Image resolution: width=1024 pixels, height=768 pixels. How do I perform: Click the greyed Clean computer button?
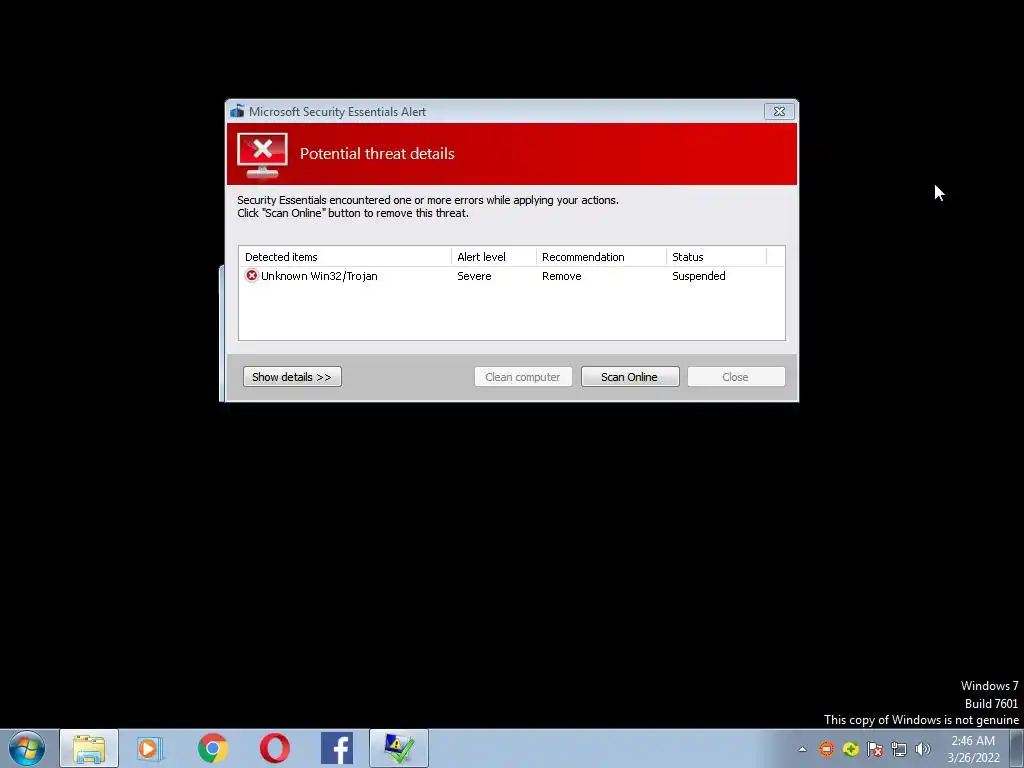point(523,377)
